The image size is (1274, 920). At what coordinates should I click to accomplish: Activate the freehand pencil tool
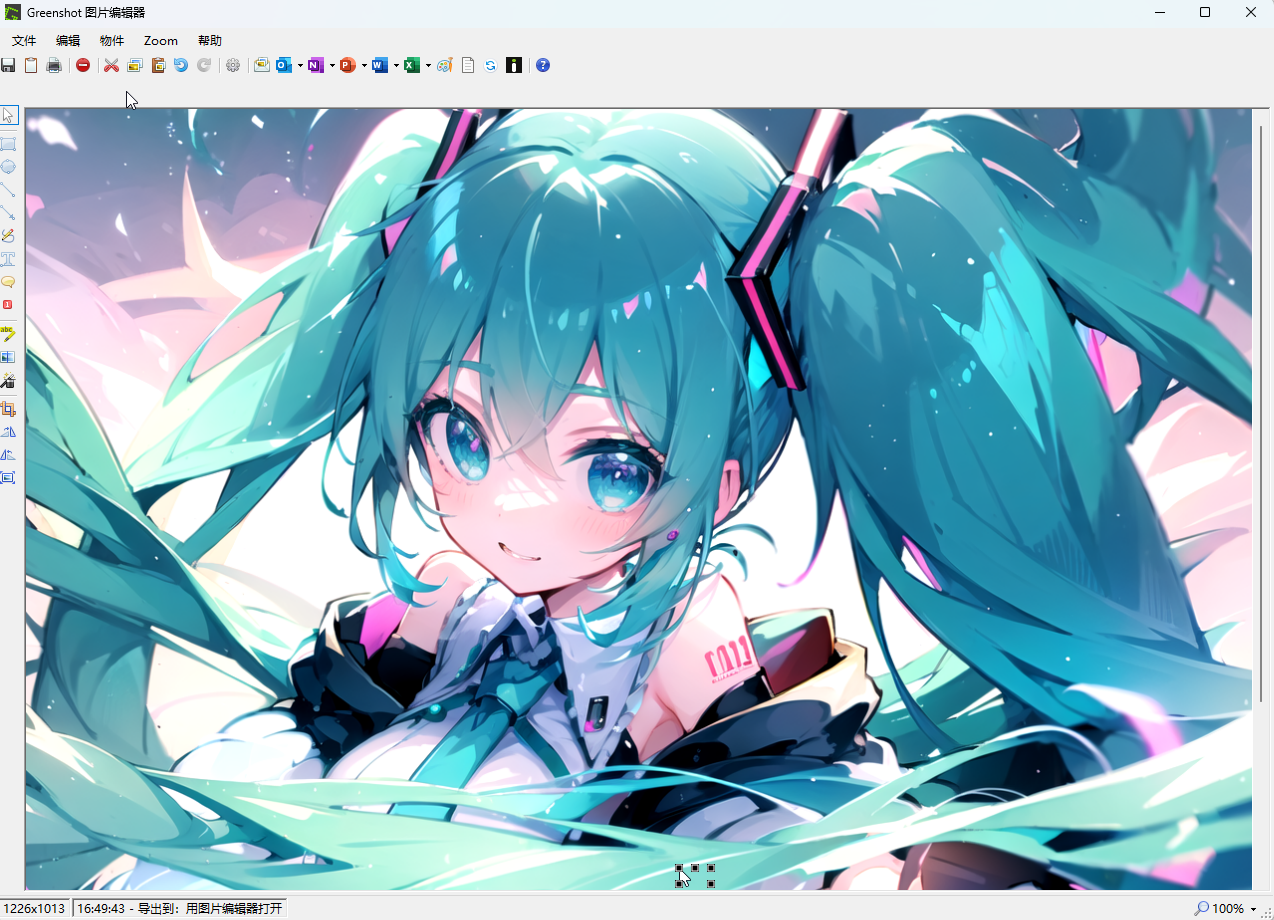(x=8, y=236)
